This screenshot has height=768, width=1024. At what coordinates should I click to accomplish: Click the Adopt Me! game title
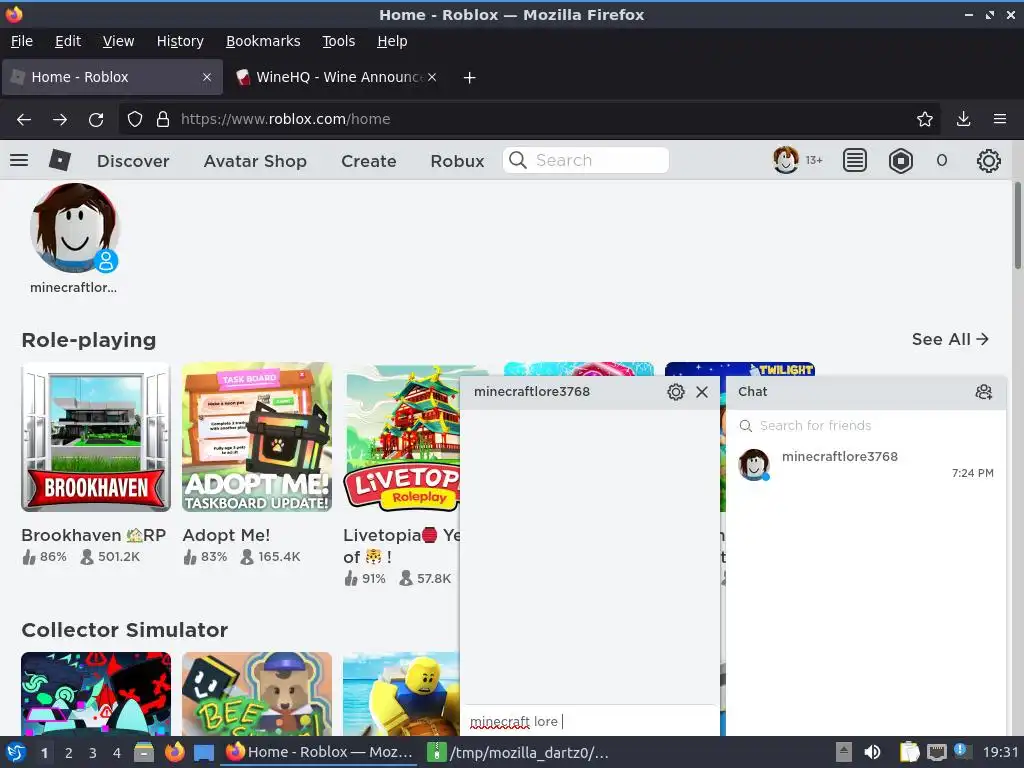(226, 535)
